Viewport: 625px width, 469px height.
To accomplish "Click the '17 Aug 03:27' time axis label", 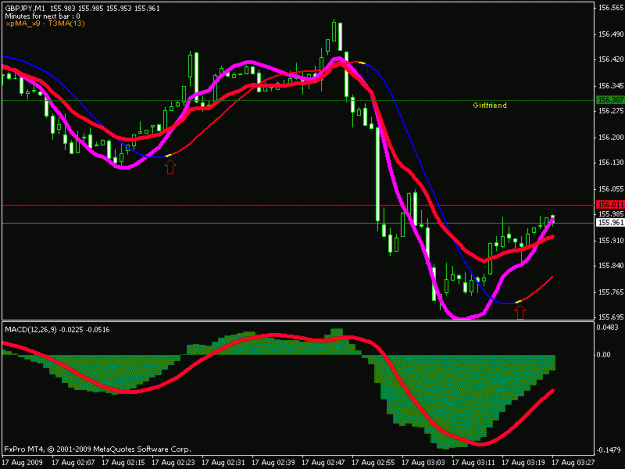I will [573, 463].
